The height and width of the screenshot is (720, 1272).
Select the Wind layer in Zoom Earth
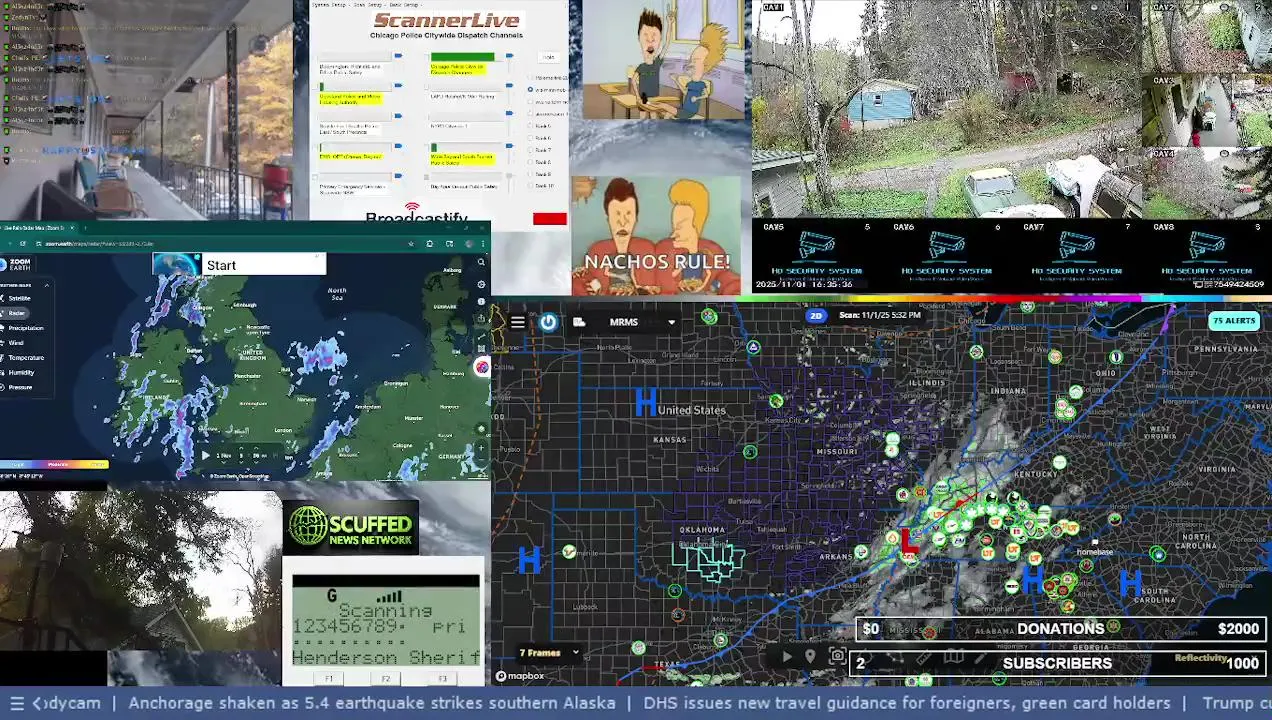point(14,343)
